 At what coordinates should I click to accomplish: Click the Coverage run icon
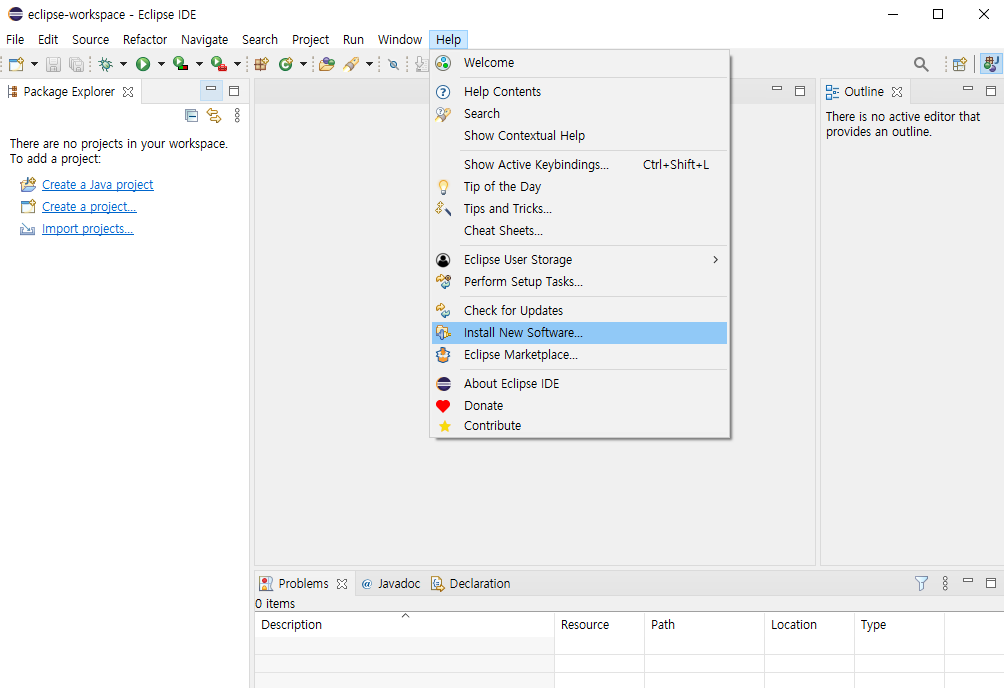click(x=181, y=64)
